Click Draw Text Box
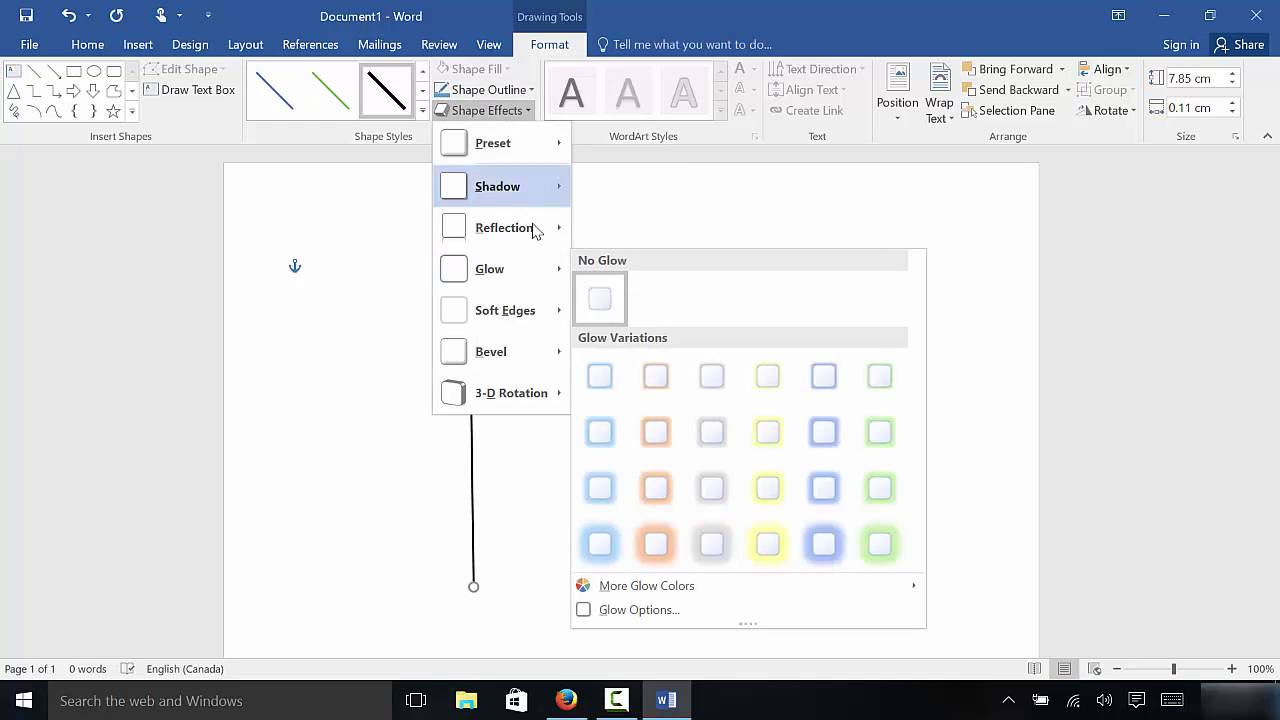 [190, 90]
